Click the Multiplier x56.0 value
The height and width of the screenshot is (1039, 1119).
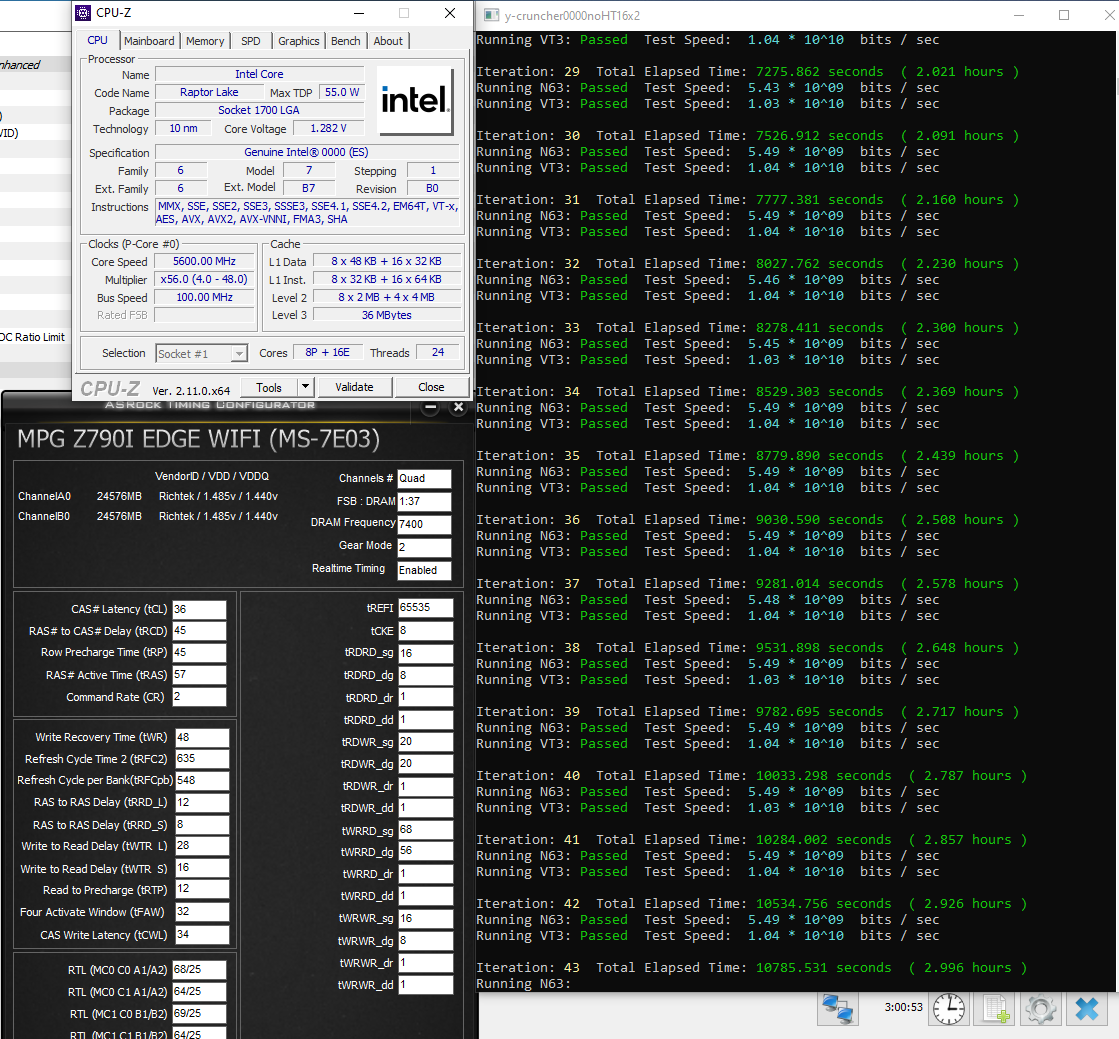(204, 280)
